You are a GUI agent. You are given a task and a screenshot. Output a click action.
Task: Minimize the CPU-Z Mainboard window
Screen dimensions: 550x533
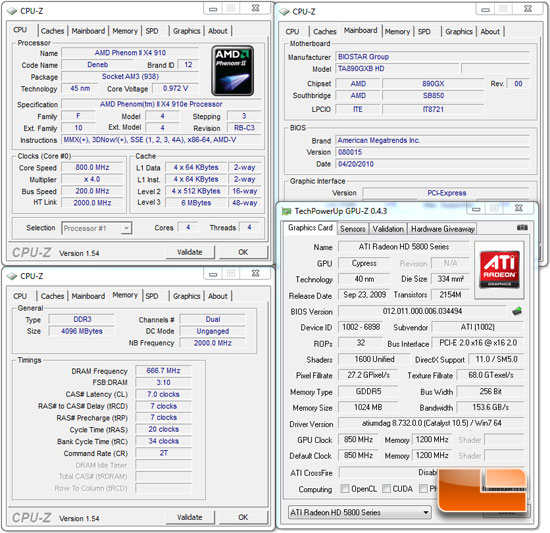(x=485, y=9)
